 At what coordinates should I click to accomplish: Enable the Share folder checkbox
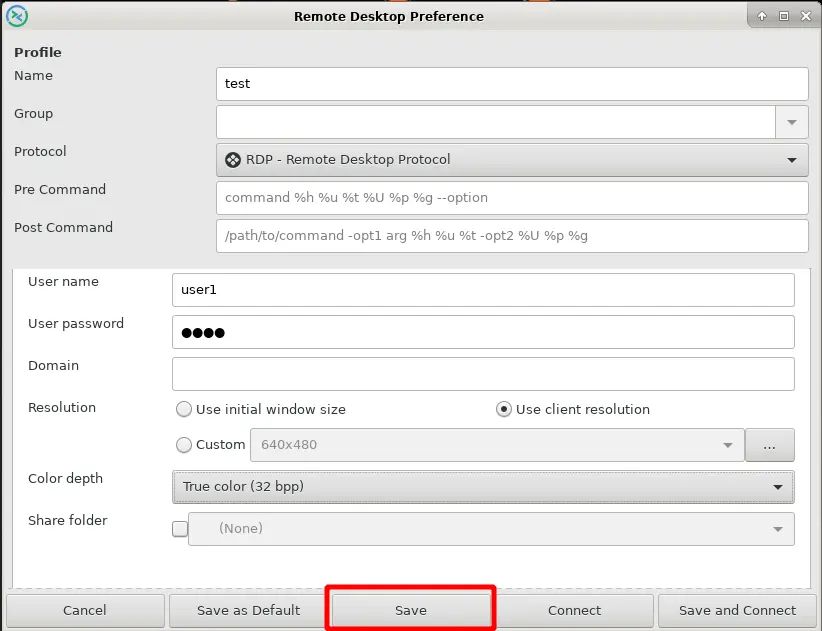click(180, 529)
